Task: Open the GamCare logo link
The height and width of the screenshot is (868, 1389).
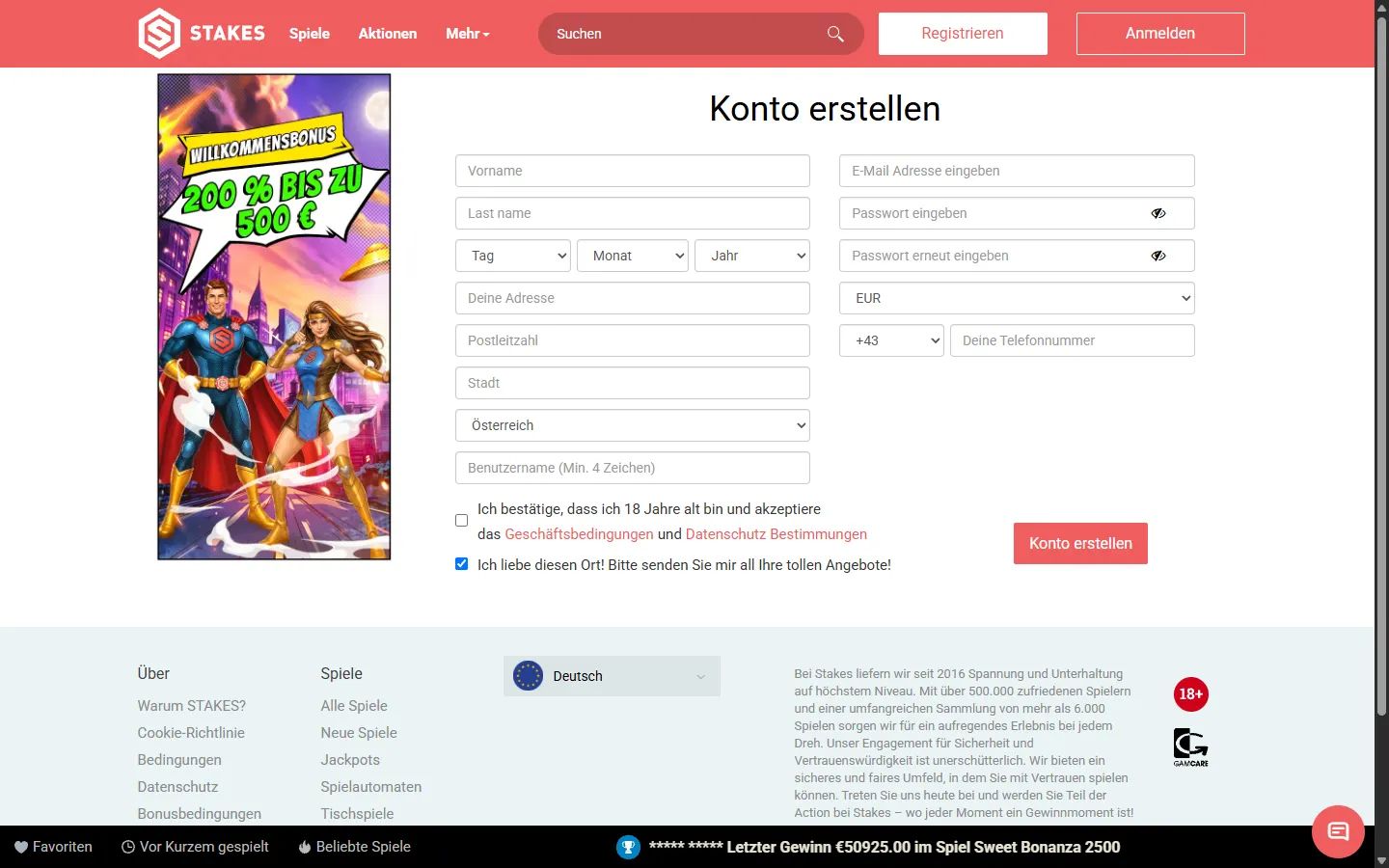Action: tap(1191, 747)
